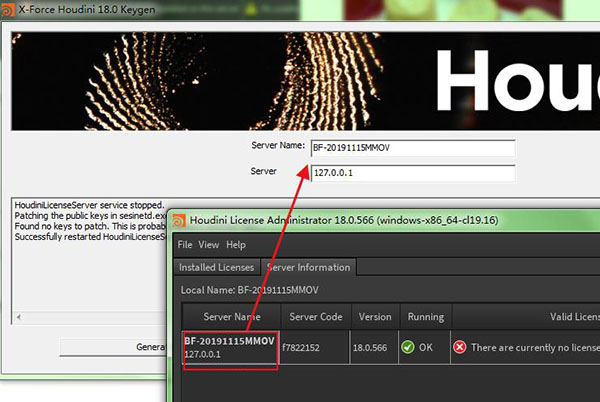Open the View menu in License Administrator

[x=209, y=245]
